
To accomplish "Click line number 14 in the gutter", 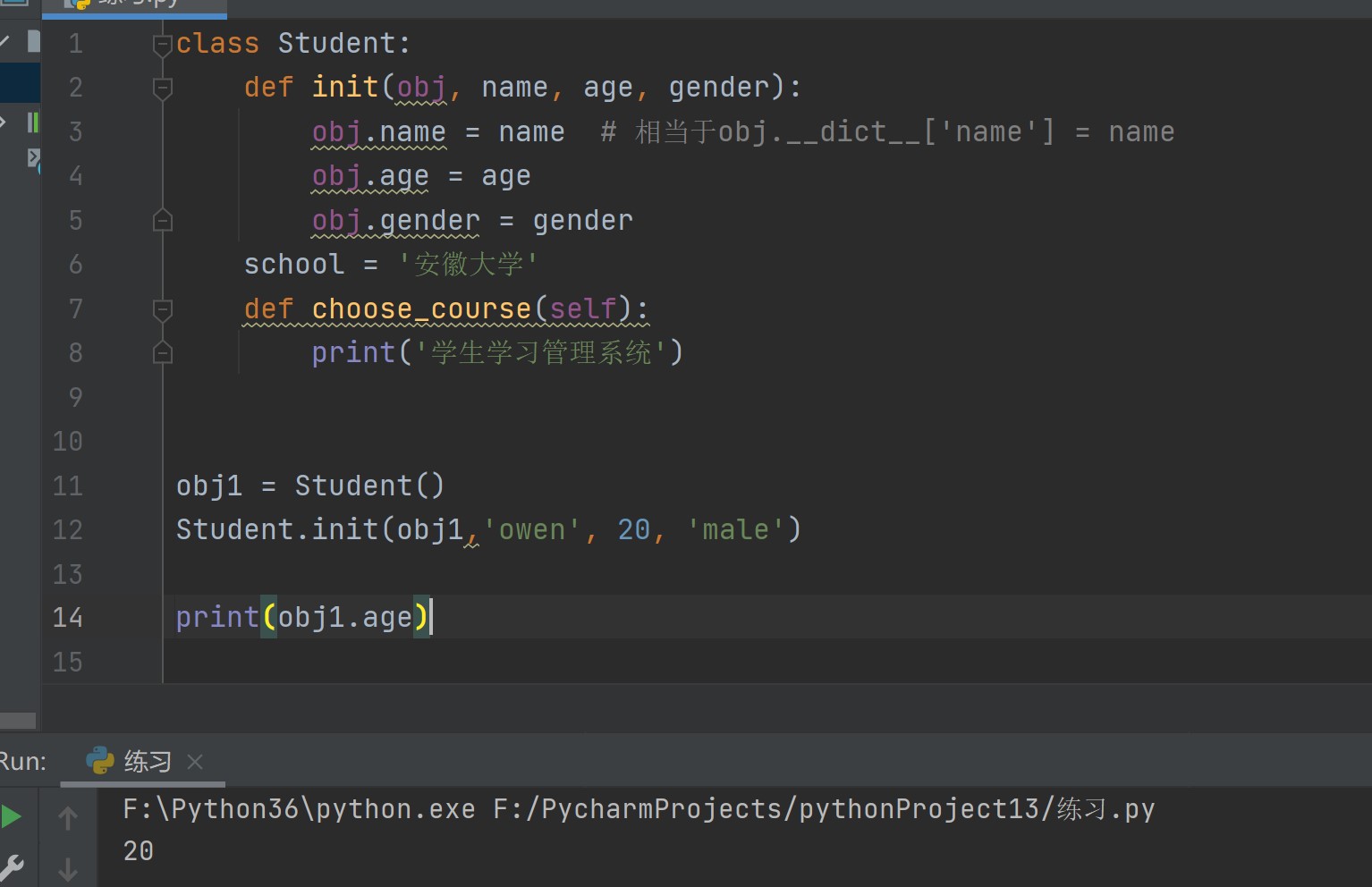I will click(68, 618).
